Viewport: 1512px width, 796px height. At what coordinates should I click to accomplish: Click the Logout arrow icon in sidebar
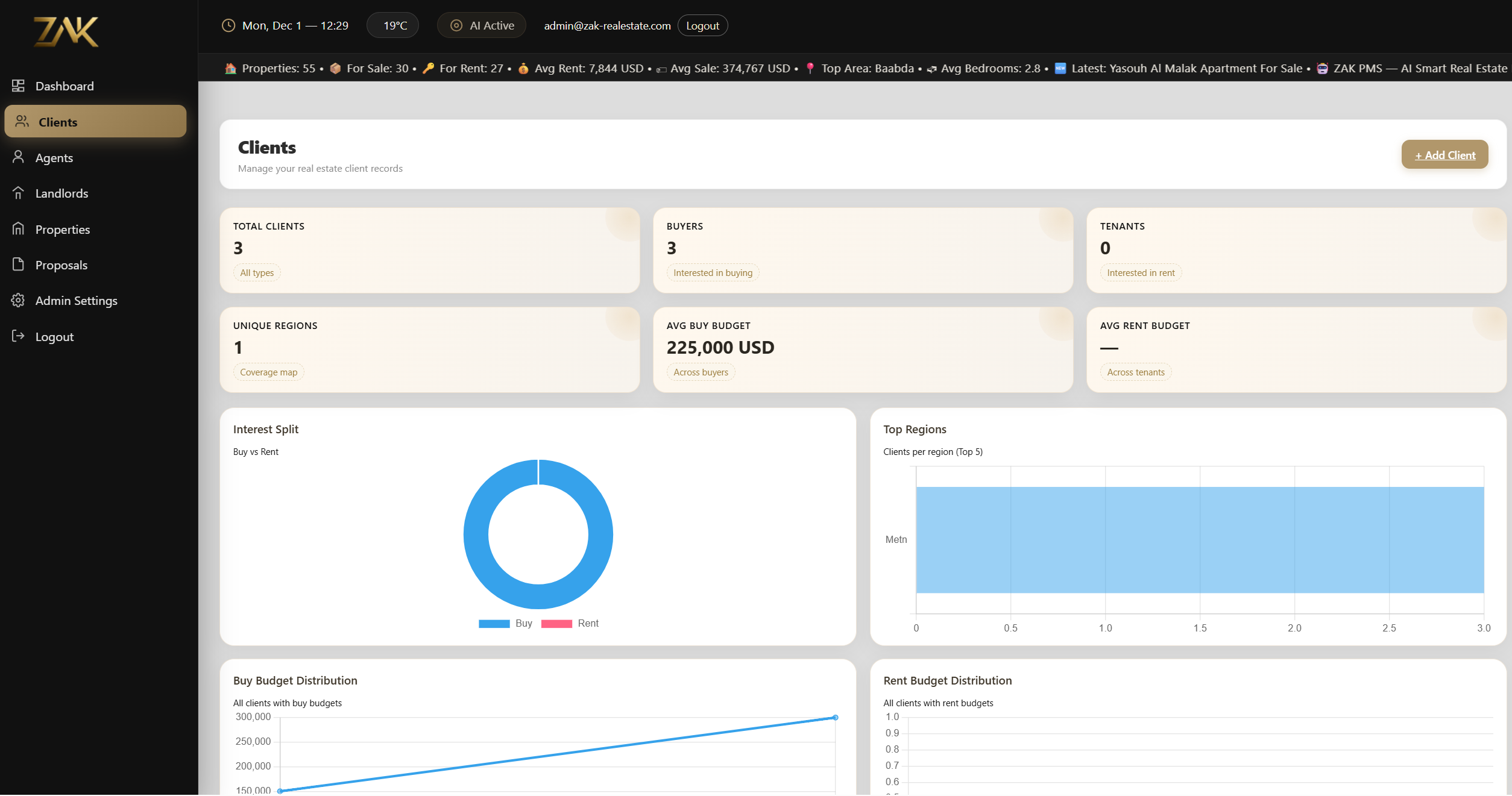(18, 336)
